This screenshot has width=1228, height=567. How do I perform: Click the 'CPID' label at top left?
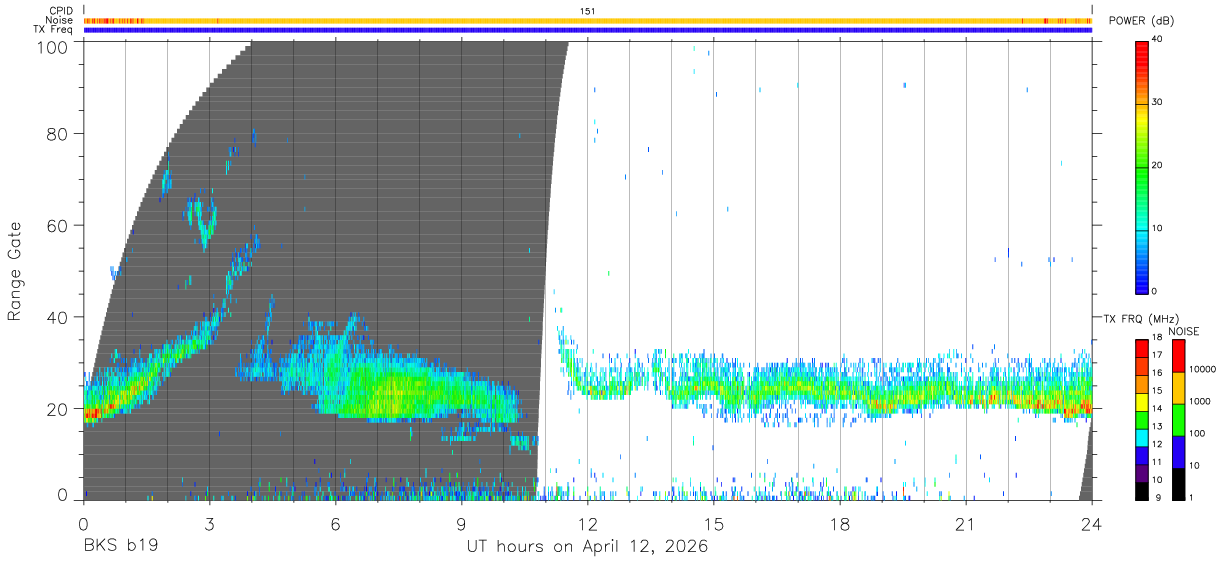click(61, 10)
